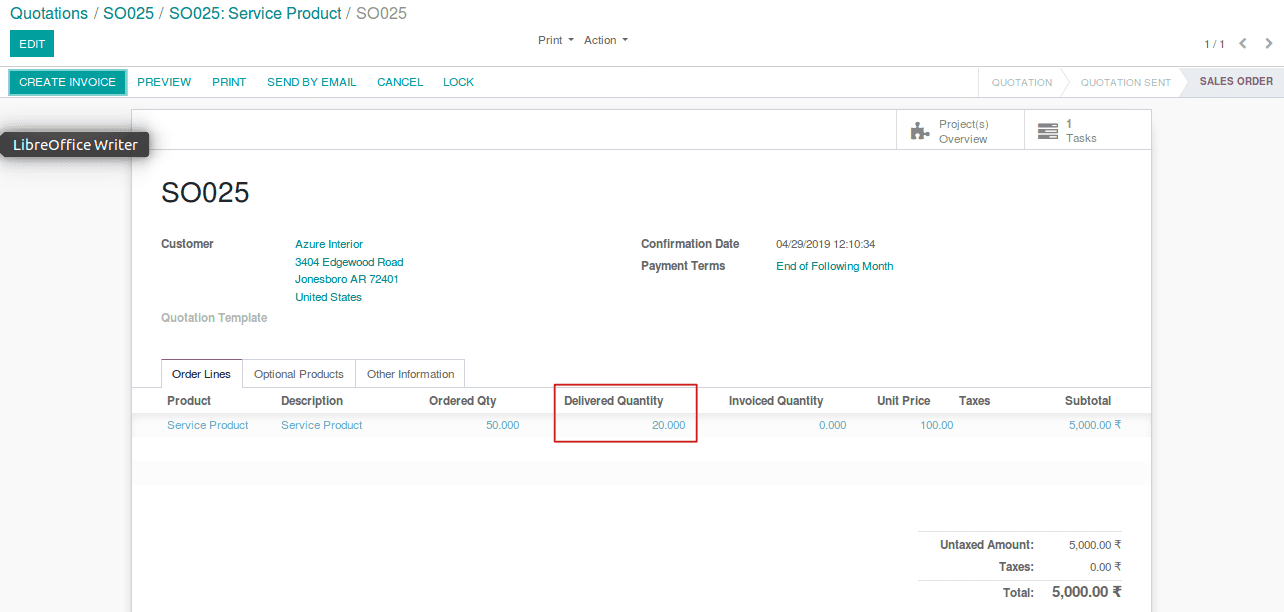Click the Project(s) Overview puzzle icon
The image size is (1284, 612).
point(919,131)
